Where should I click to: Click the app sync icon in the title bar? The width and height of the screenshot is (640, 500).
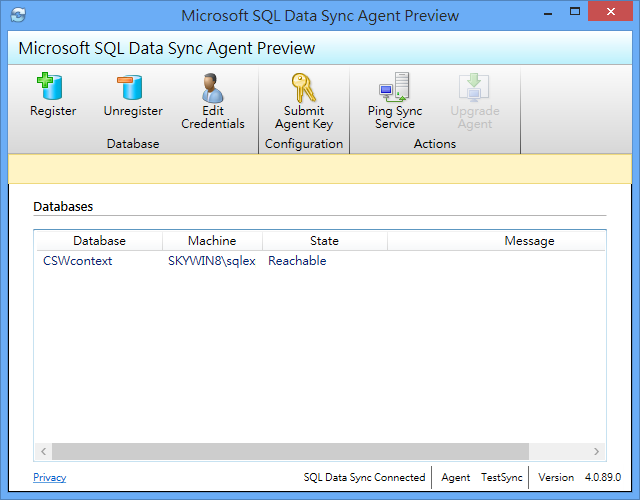tap(18, 15)
